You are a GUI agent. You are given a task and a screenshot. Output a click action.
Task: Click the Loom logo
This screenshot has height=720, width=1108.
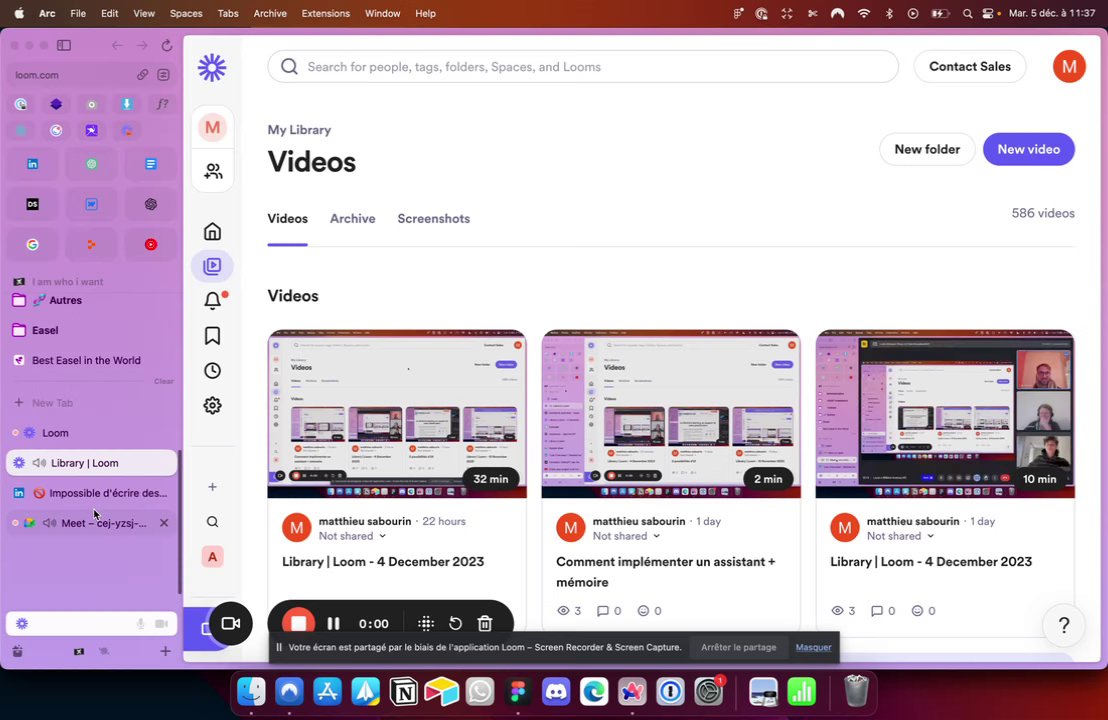pyautogui.click(x=212, y=68)
